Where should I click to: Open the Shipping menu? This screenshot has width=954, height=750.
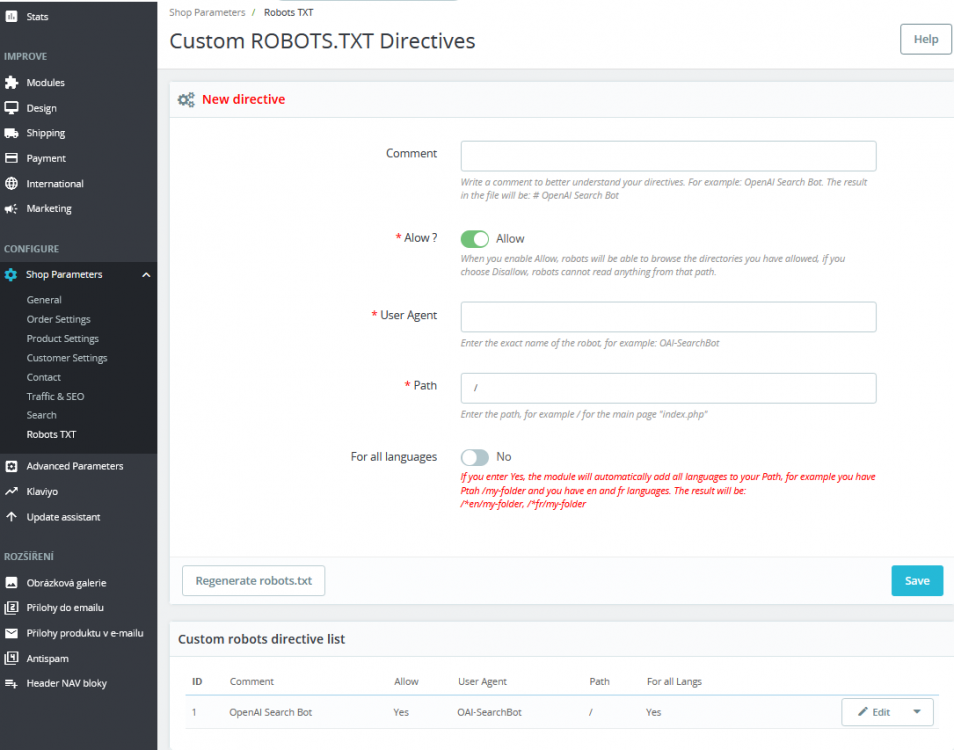pyautogui.click(x=46, y=133)
